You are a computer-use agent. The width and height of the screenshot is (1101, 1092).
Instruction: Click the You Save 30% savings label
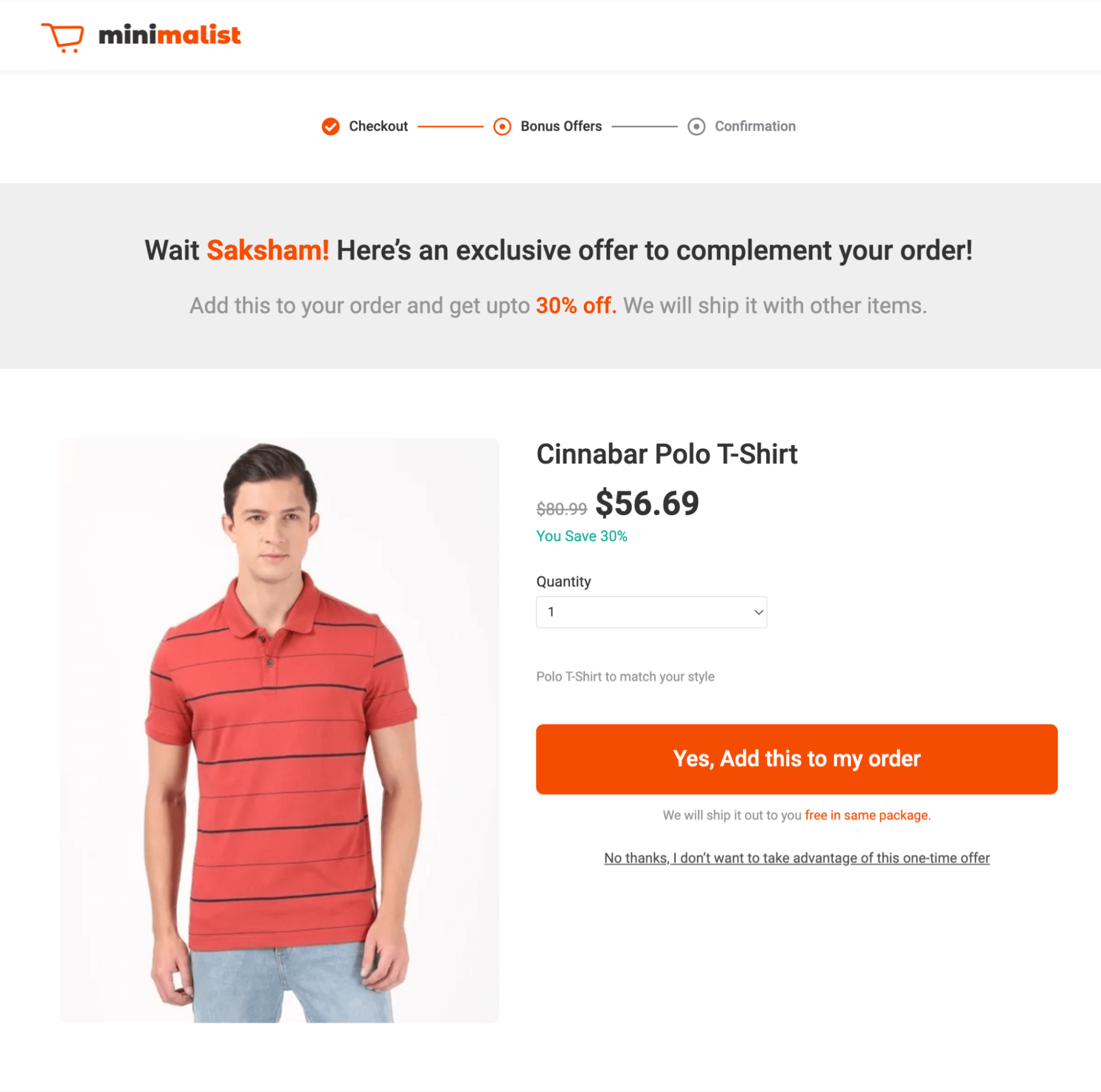(x=583, y=537)
